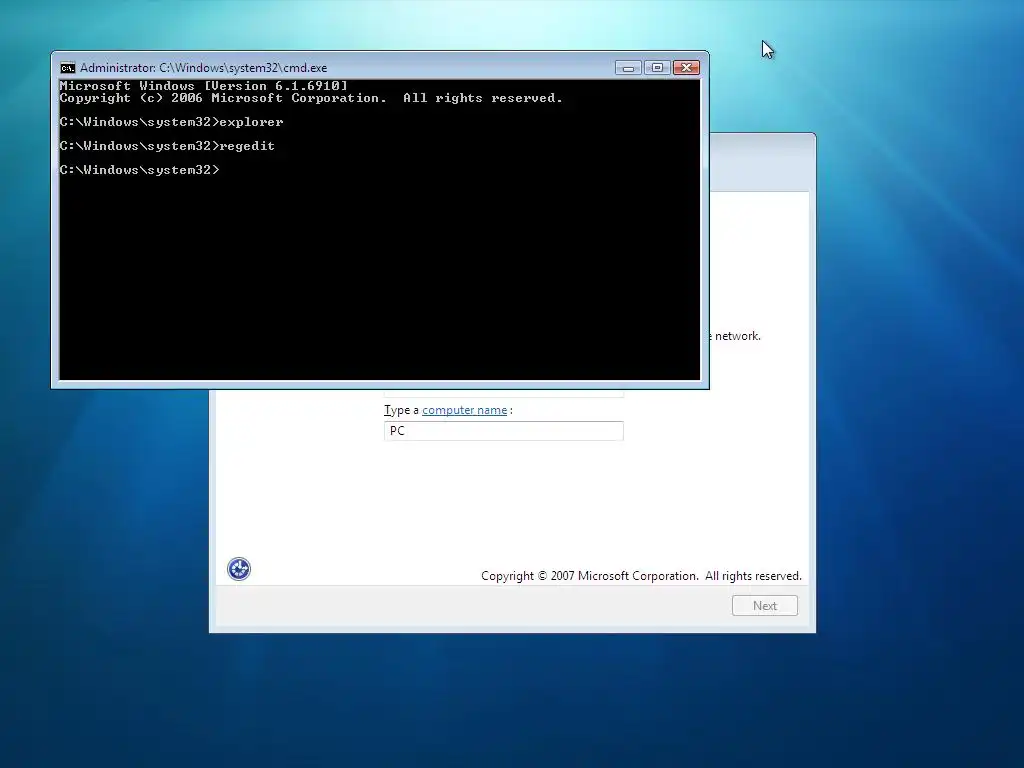Click the 2006 copyright line in console
The height and width of the screenshot is (768, 1024).
[x=311, y=99]
